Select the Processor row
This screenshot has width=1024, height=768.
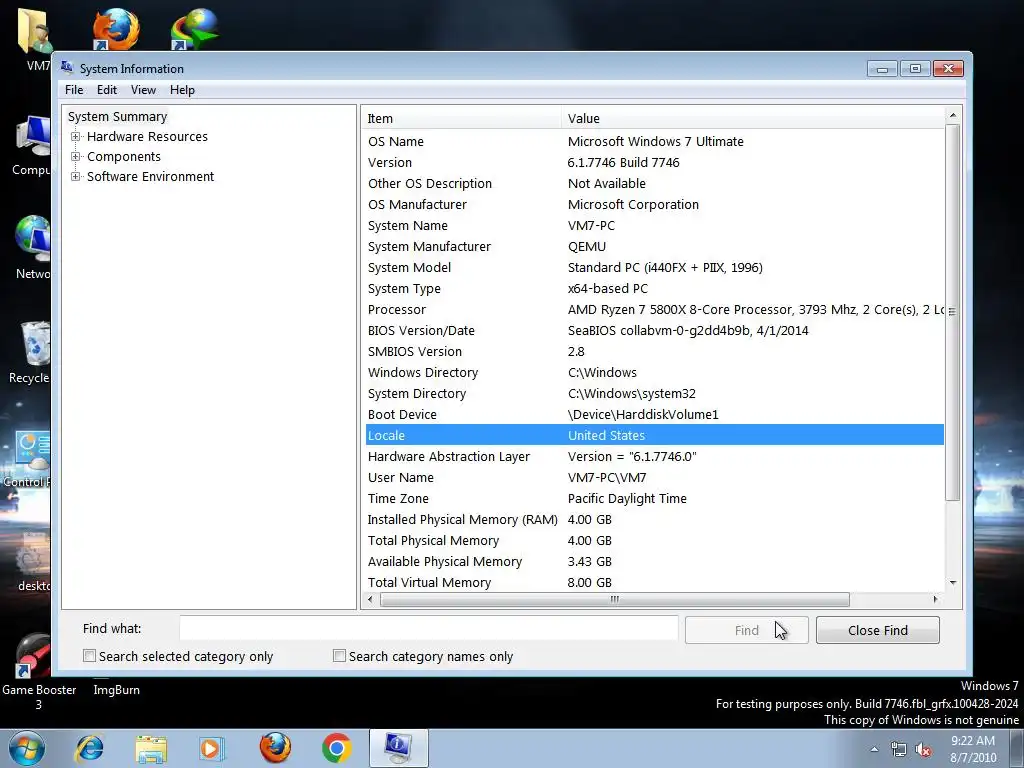click(654, 310)
